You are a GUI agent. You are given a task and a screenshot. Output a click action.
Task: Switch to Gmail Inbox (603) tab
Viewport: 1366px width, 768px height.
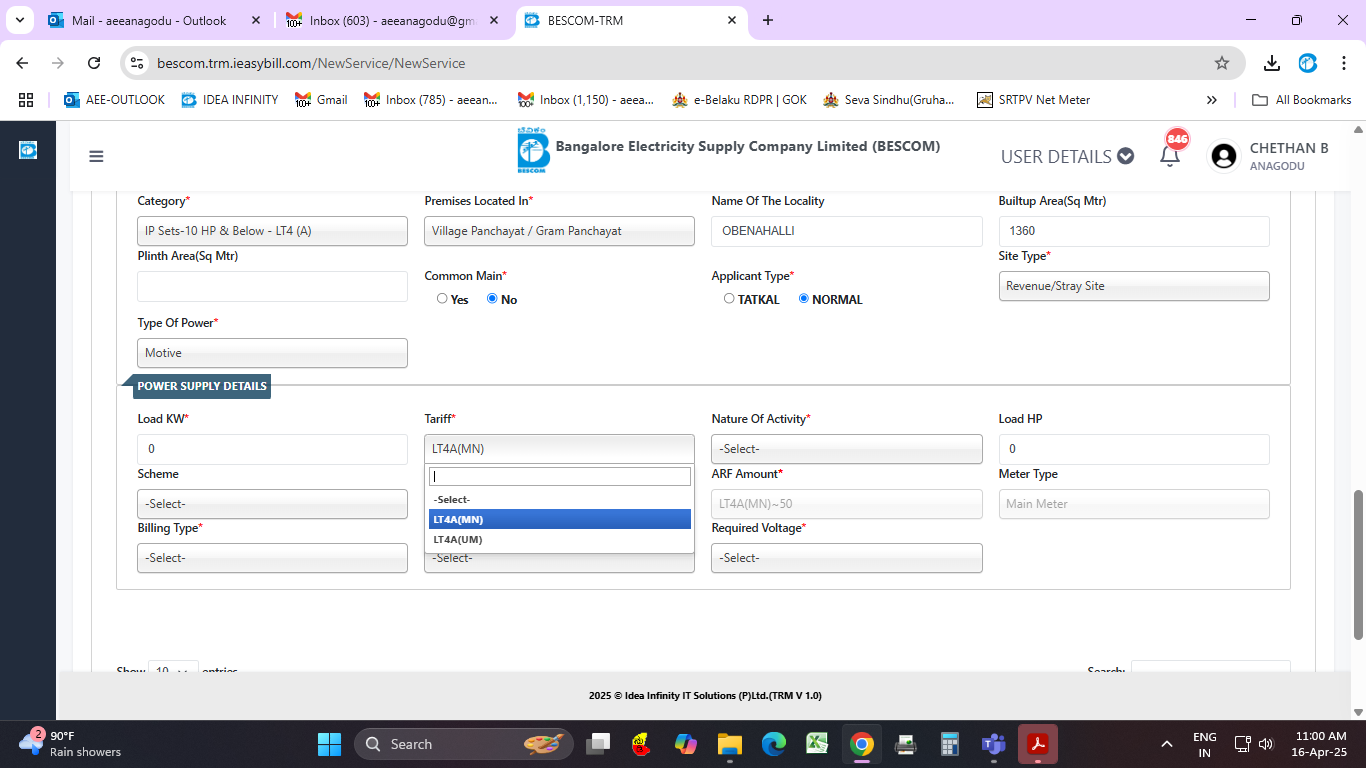pos(394,20)
